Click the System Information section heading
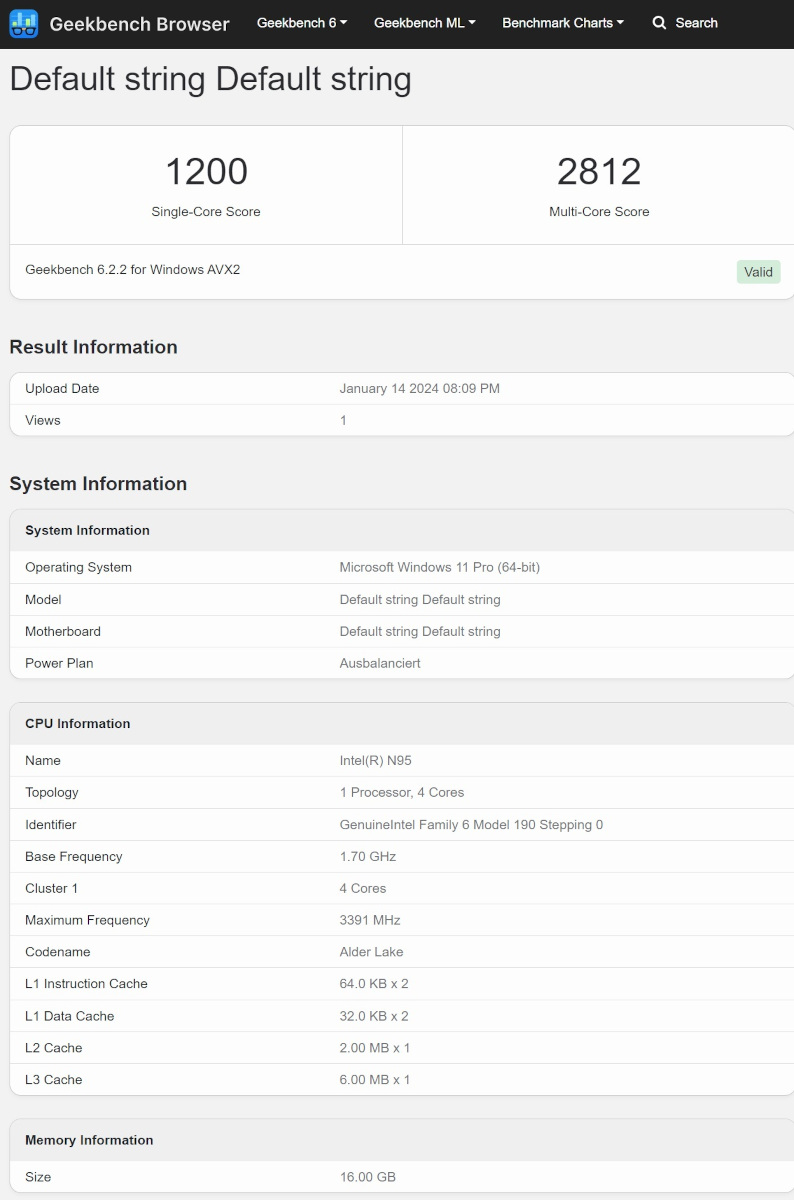The width and height of the screenshot is (794, 1200). (x=98, y=485)
